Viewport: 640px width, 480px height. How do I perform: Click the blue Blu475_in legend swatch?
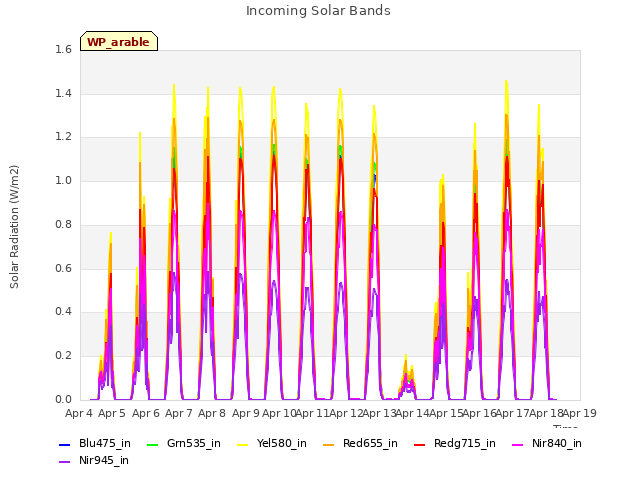[64, 444]
